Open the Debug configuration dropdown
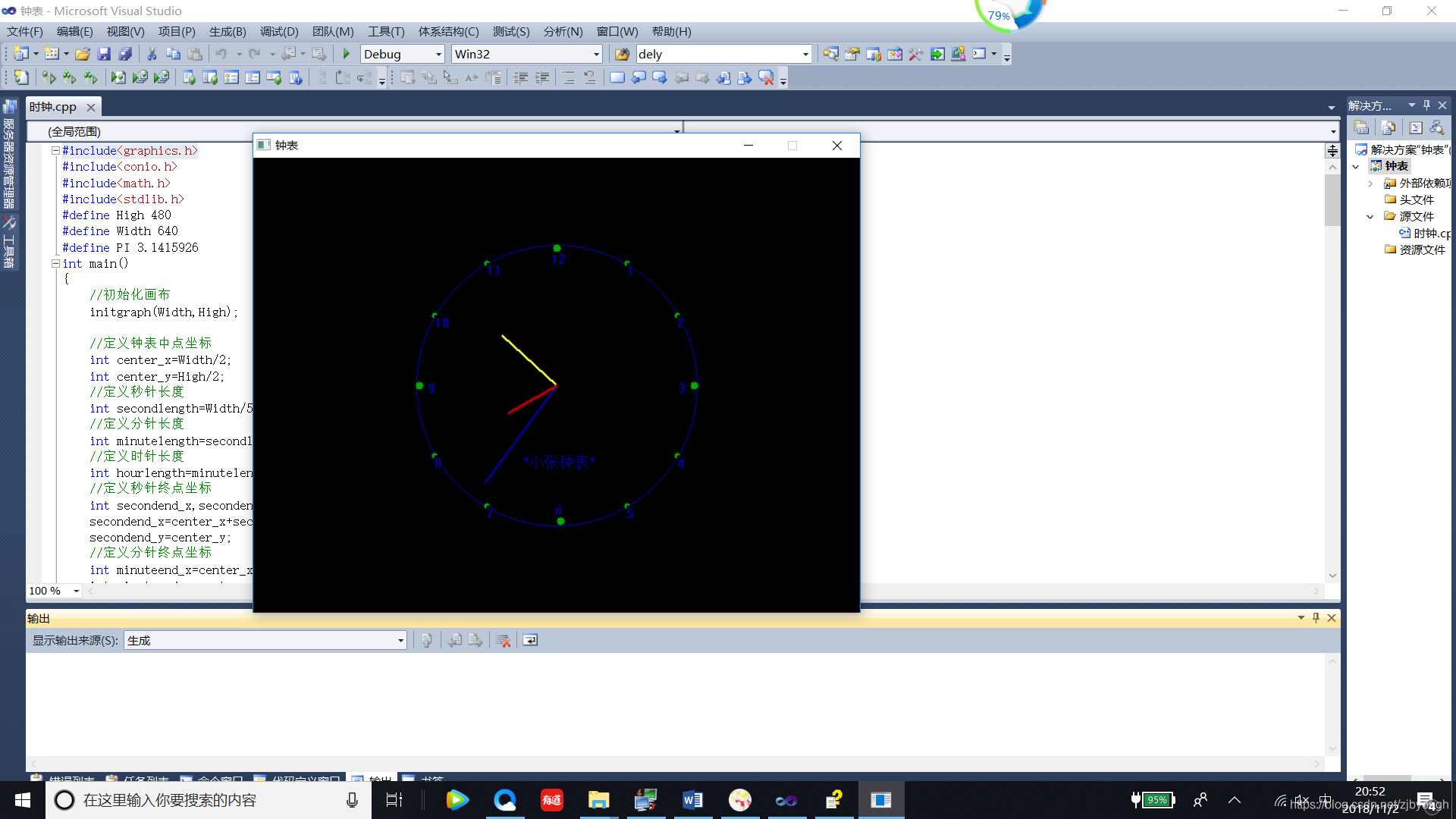This screenshot has height=819, width=1456. click(x=438, y=54)
